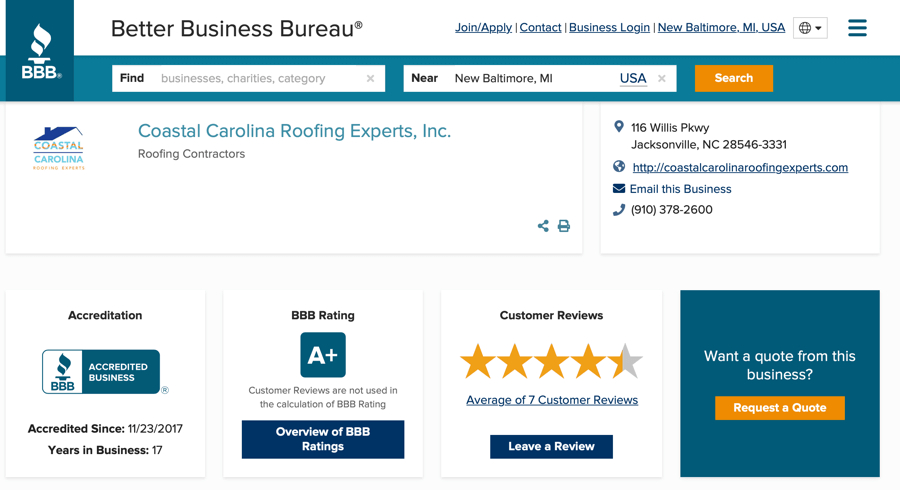900x490 pixels.
Task: Click Overview of BBB Ratings button
Action: 323,440
